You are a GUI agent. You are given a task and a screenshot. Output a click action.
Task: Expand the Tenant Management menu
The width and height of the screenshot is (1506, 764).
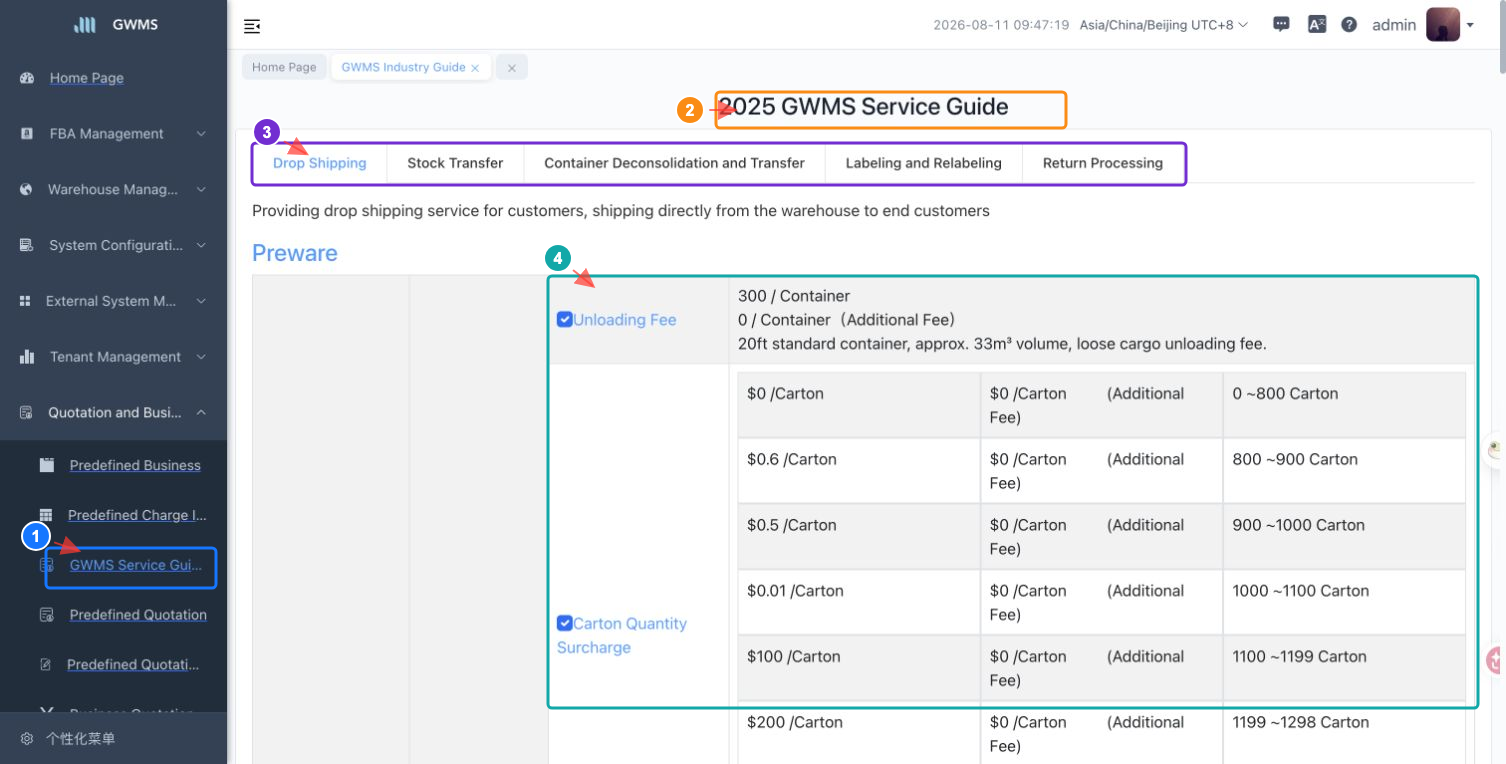tap(201, 357)
